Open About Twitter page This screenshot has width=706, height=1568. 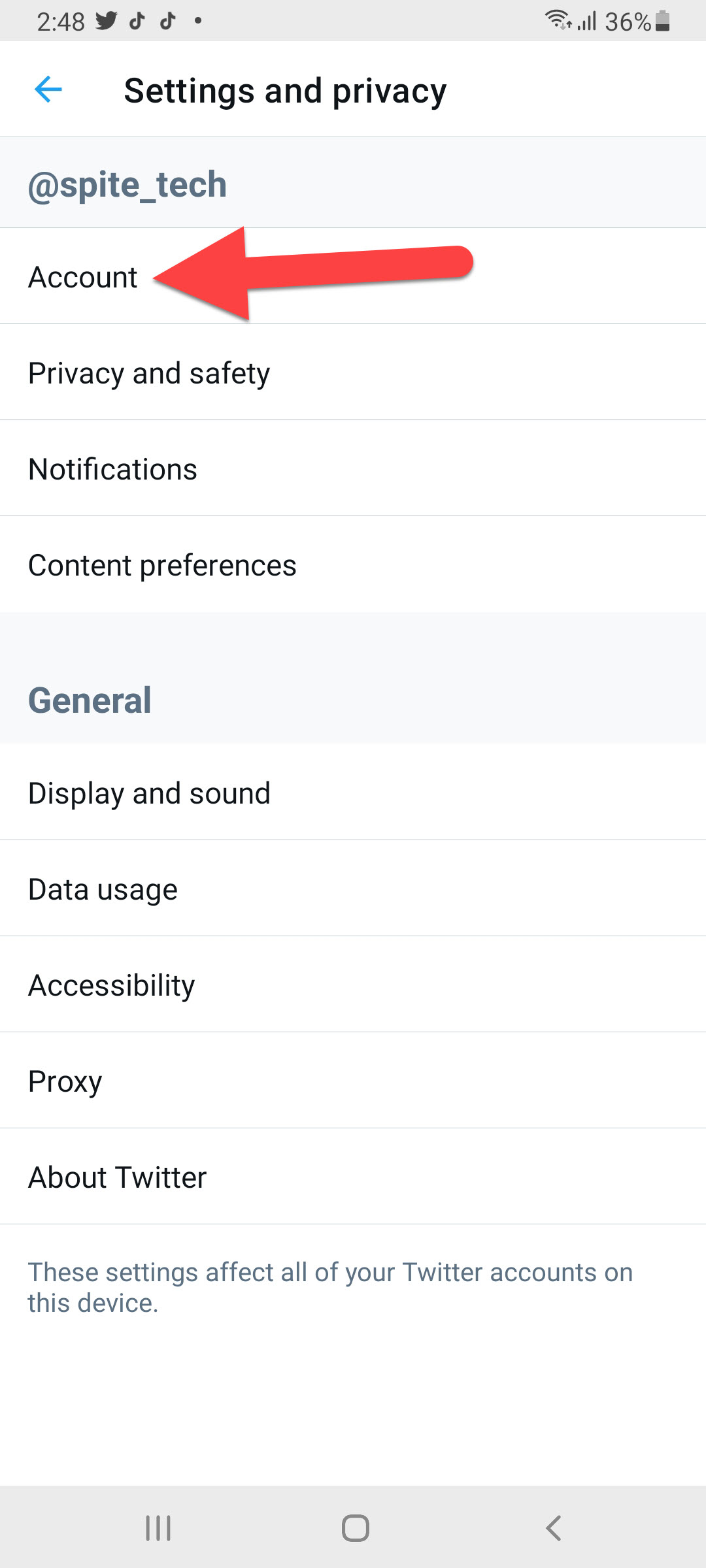pyautogui.click(x=118, y=1177)
